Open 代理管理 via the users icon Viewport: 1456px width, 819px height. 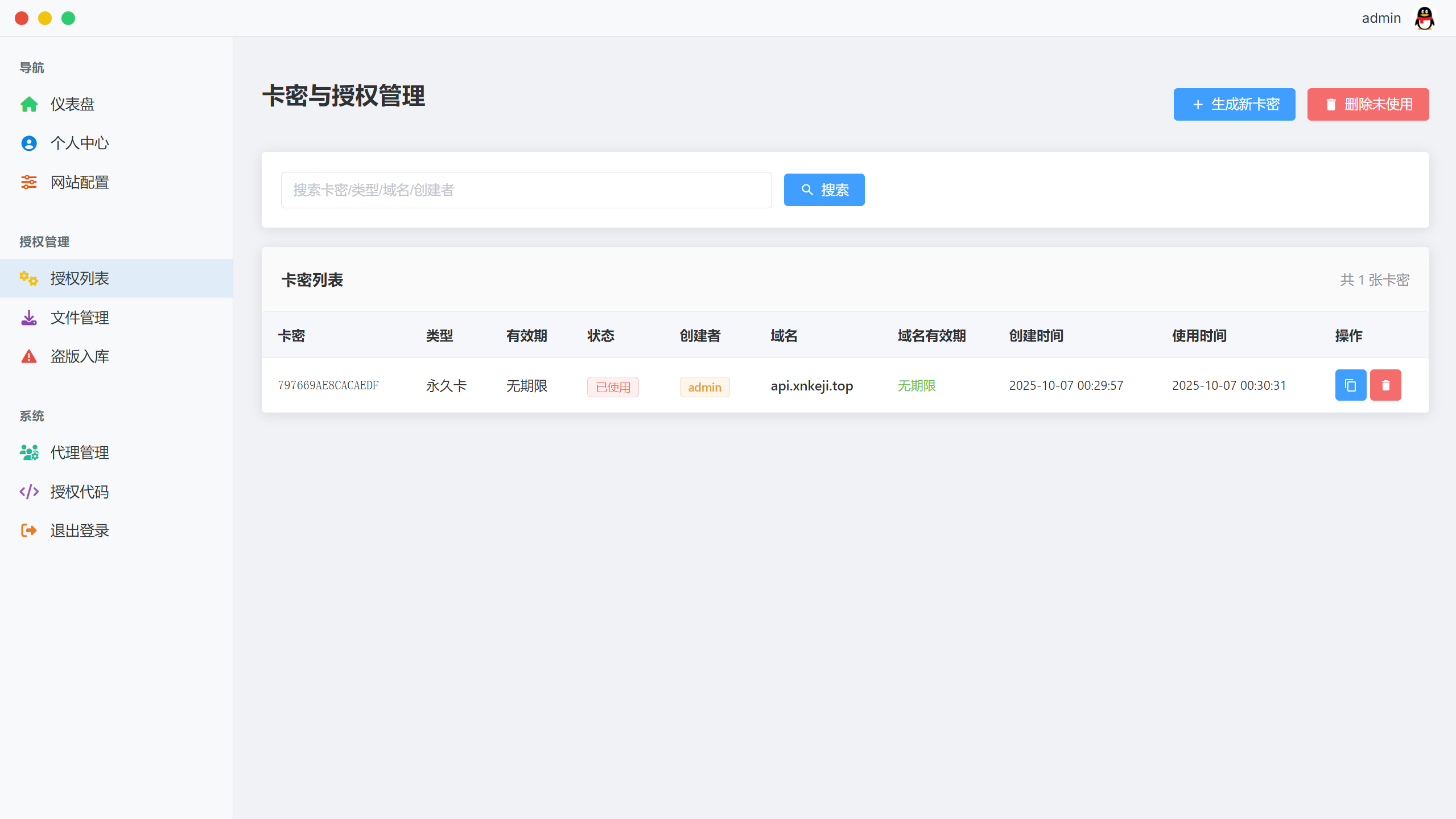point(28,452)
